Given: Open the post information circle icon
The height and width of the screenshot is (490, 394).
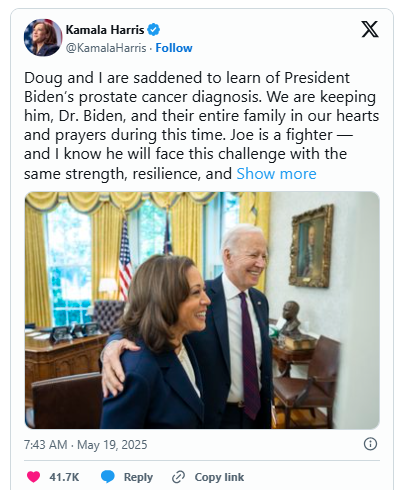Looking at the screenshot, I should 370,444.
